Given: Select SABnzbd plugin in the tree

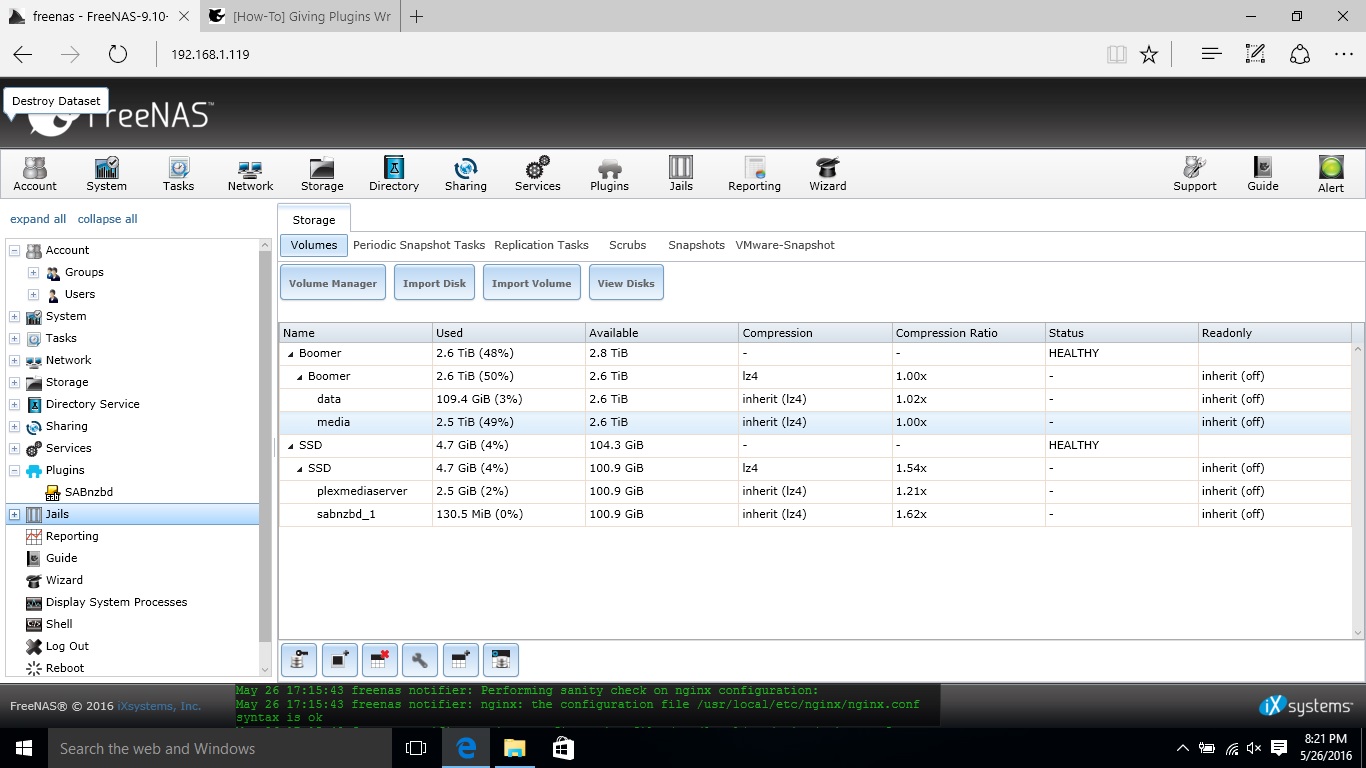Looking at the screenshot, I should 88,492.
